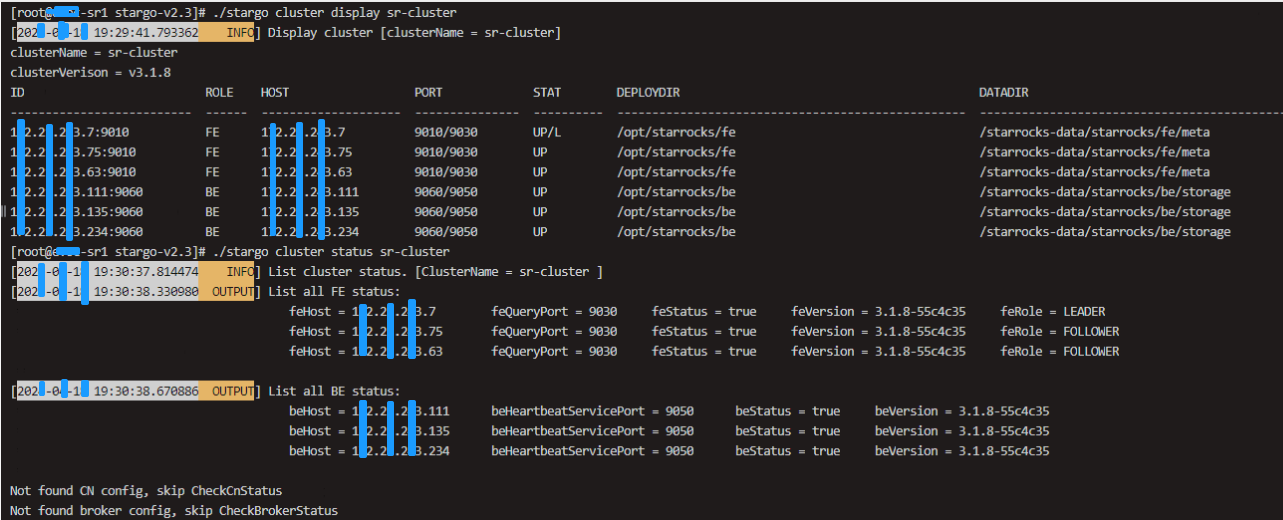The width and height of the screenshot is (1283, 520).
Task: Click the DATADIR column header
Action: click(x=1004, y=92)
